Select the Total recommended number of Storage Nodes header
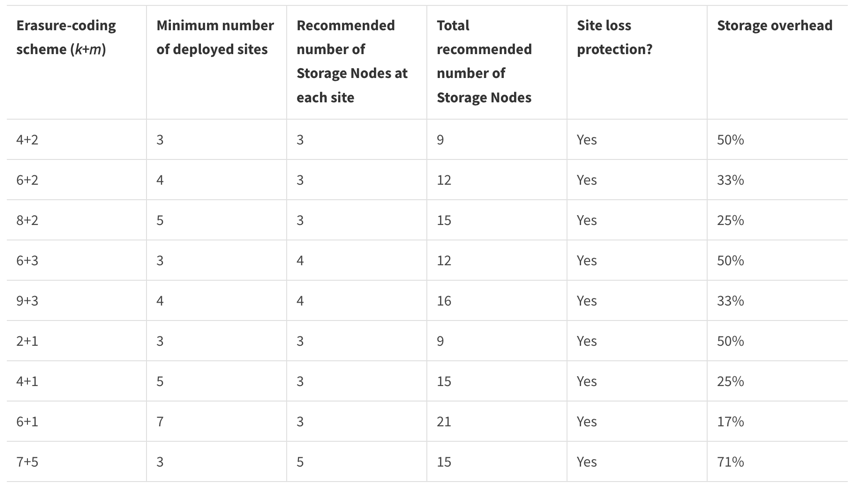864x494 pixels. pos(484,61)
